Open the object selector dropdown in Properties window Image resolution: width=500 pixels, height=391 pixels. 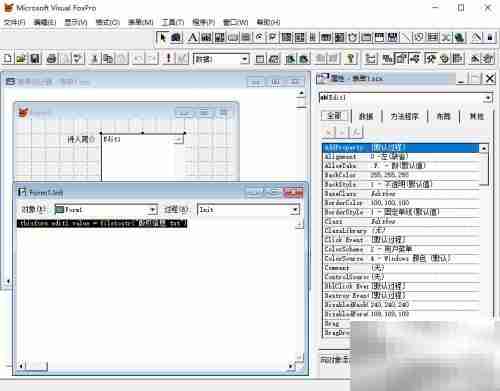click(x=488, y=98)
